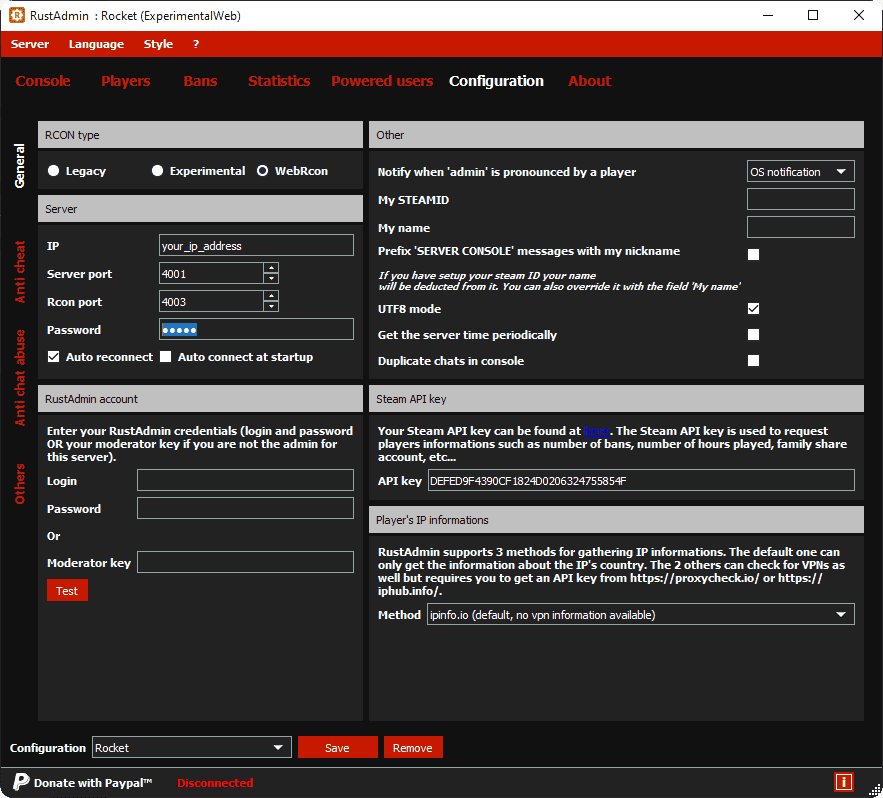Click the PayPal donate icon

[21, 782]
